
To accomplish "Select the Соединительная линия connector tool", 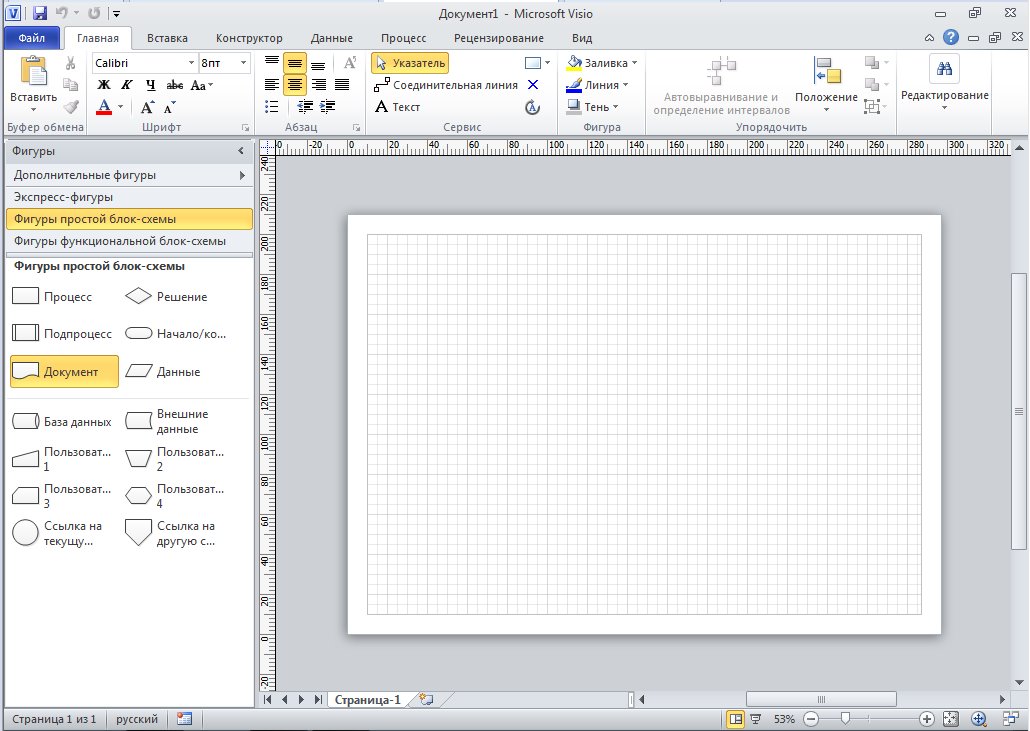I will point(445,85).
